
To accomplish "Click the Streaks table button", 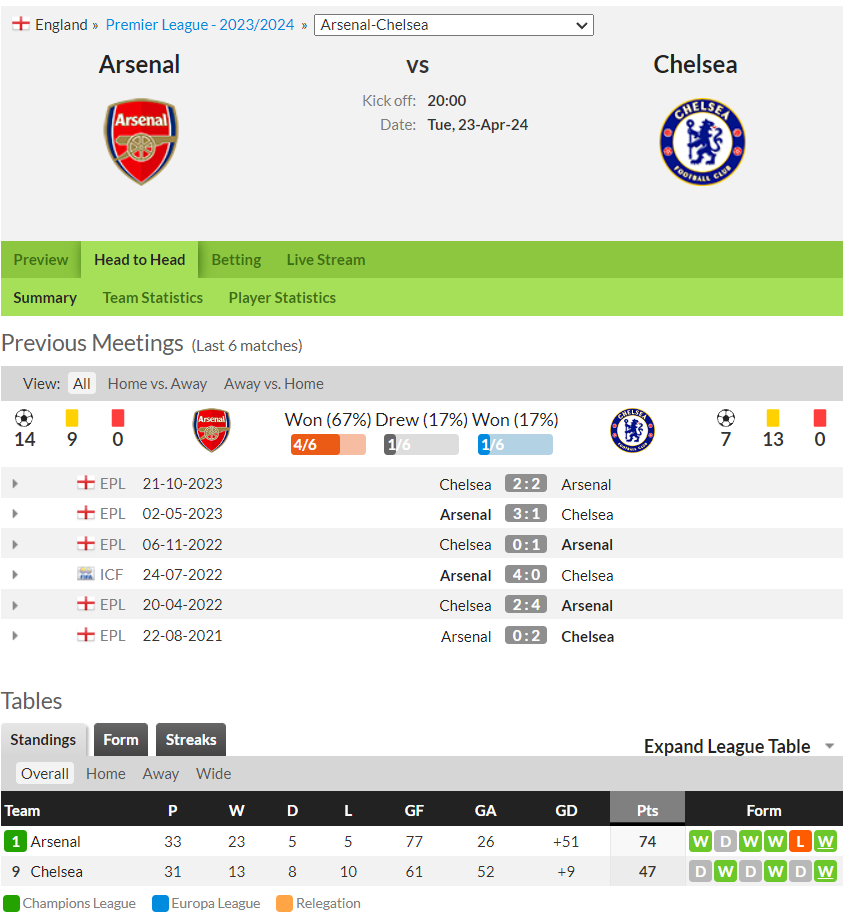I will 191,740.
